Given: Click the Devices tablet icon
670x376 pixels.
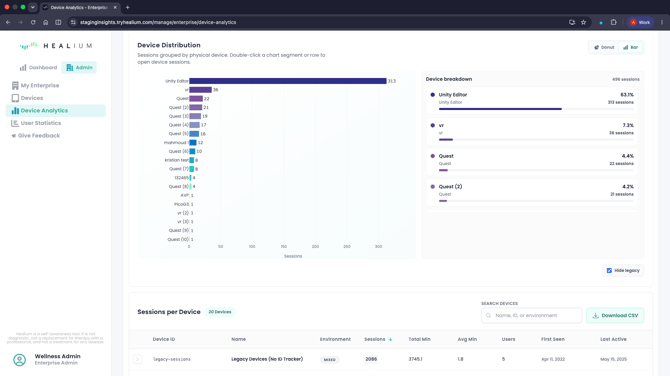Looking at the screenshot, I should (15, 98).
